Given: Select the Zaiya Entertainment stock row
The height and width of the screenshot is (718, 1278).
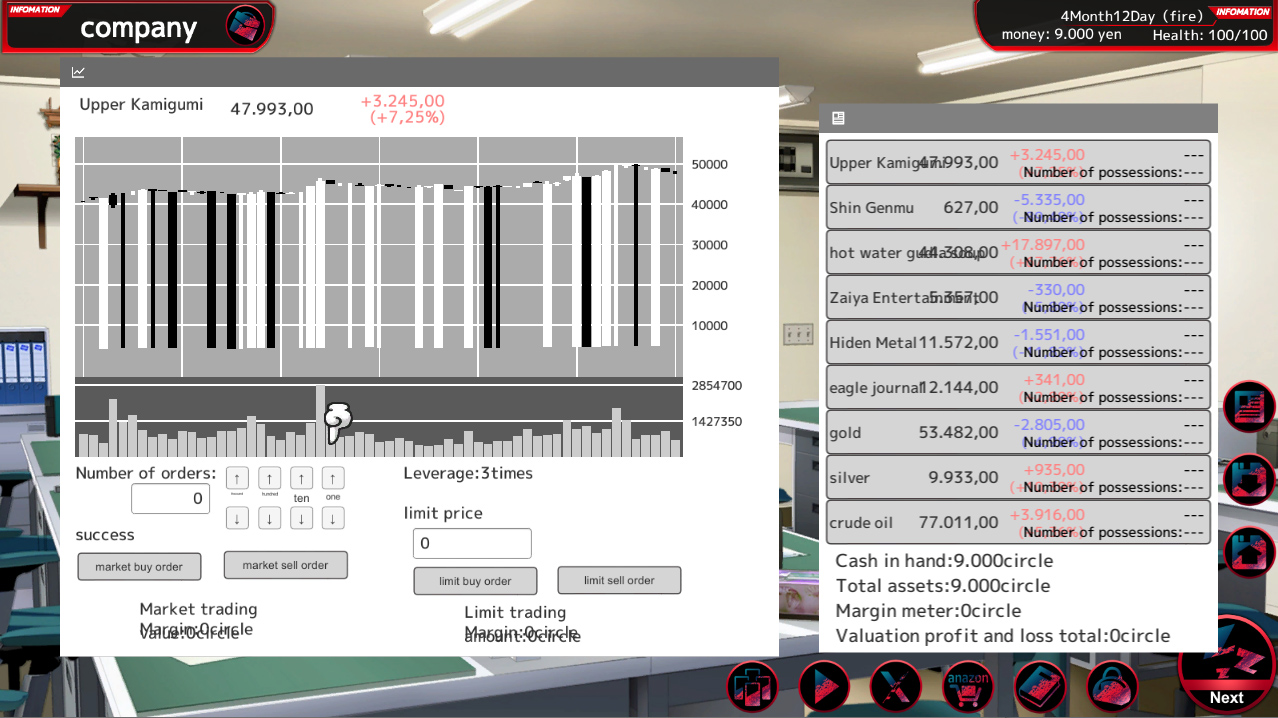Looking at the screenshot, I should pos(1018,297).
